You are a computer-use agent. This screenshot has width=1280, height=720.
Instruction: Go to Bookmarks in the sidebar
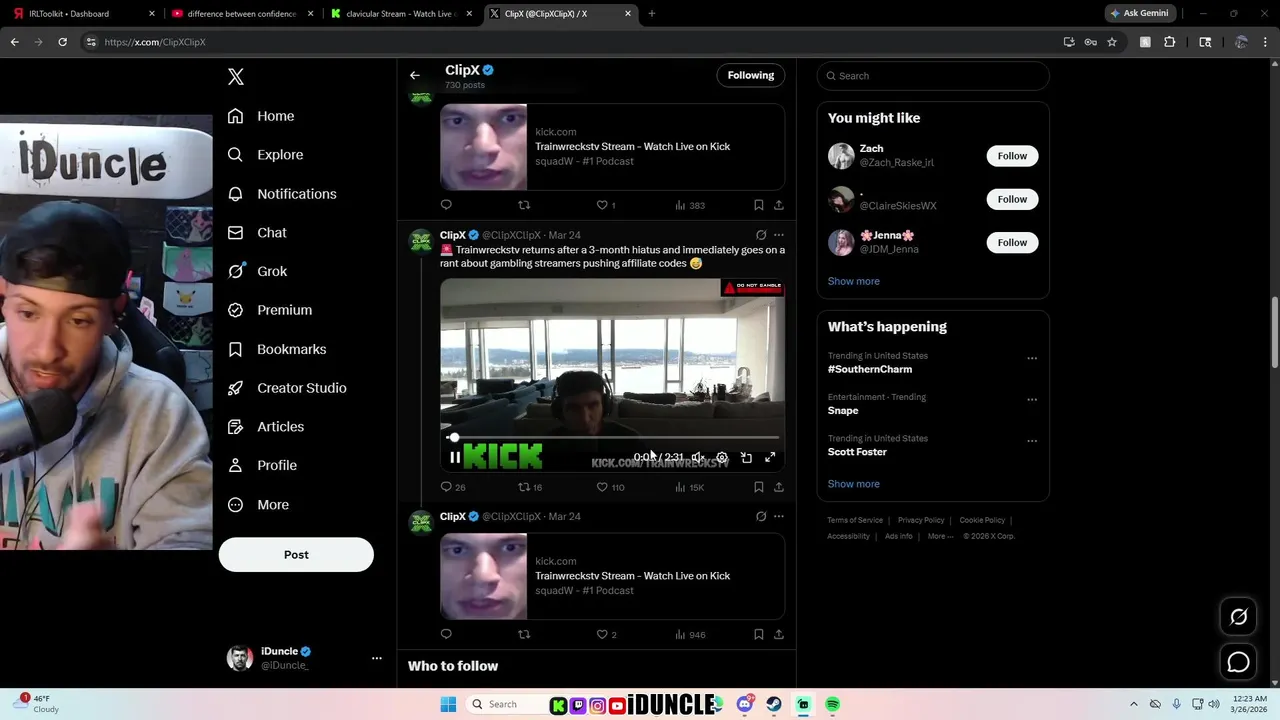(x=277, y=349)
